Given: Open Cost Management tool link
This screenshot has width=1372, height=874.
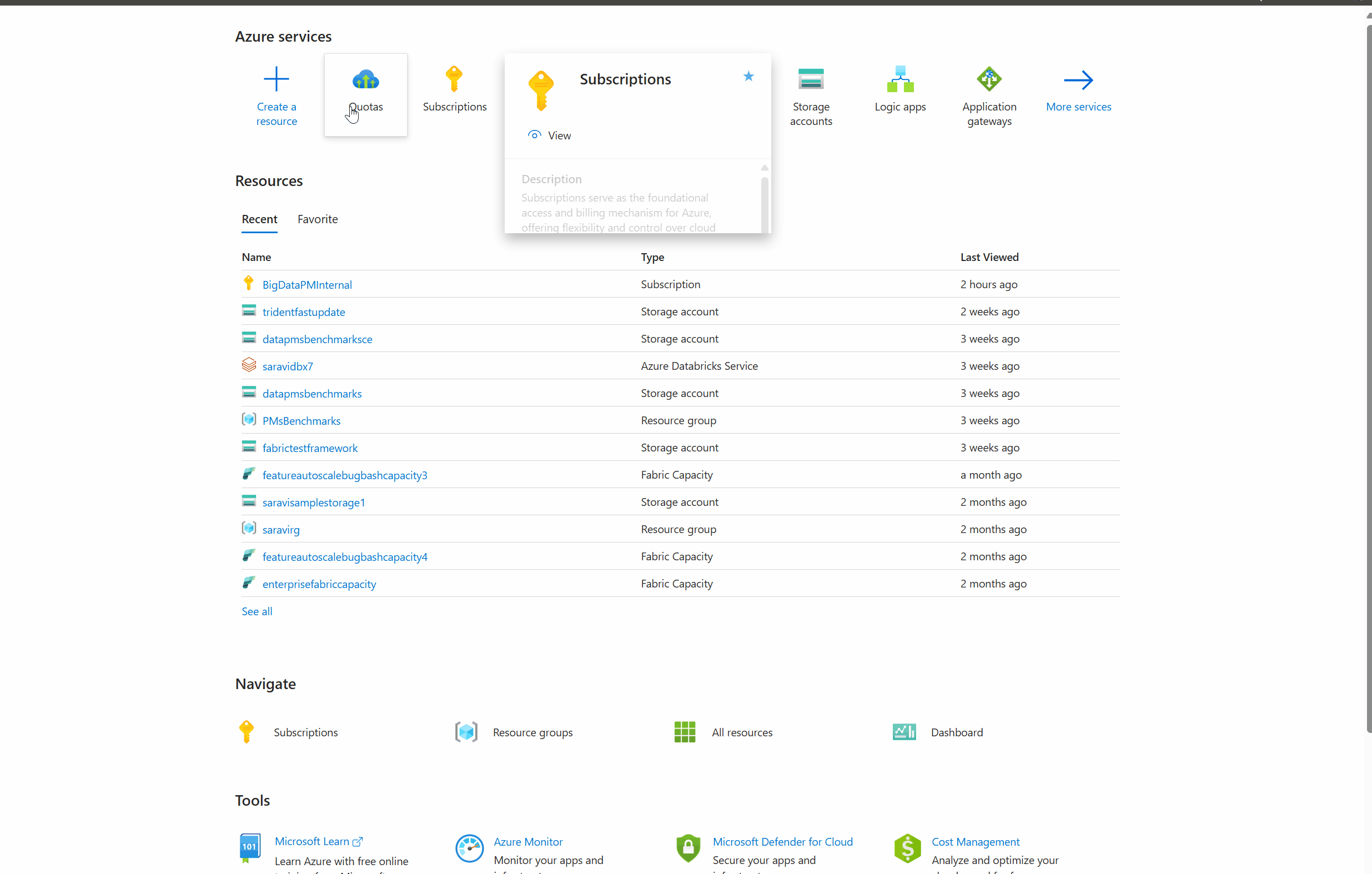Looking at the screenshot, I should click(x=975, y=842).
